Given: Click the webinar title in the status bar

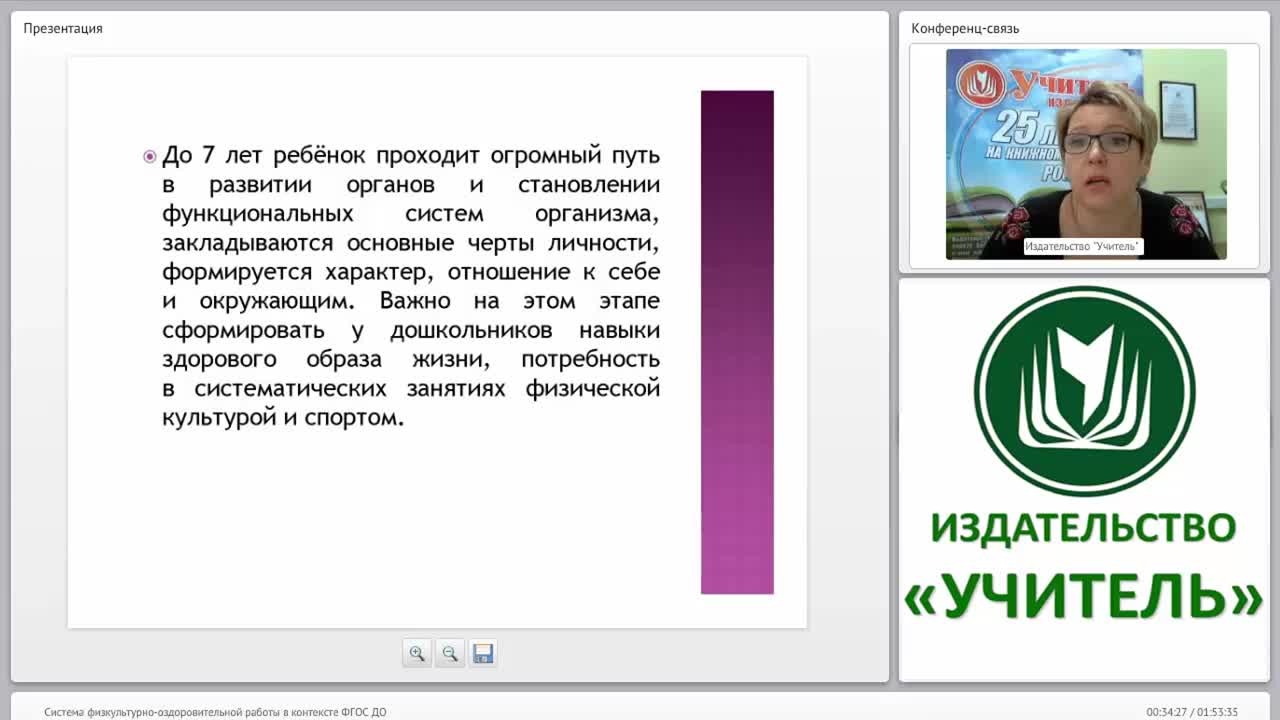Looking at the screenshot, I should click(215, 712).
